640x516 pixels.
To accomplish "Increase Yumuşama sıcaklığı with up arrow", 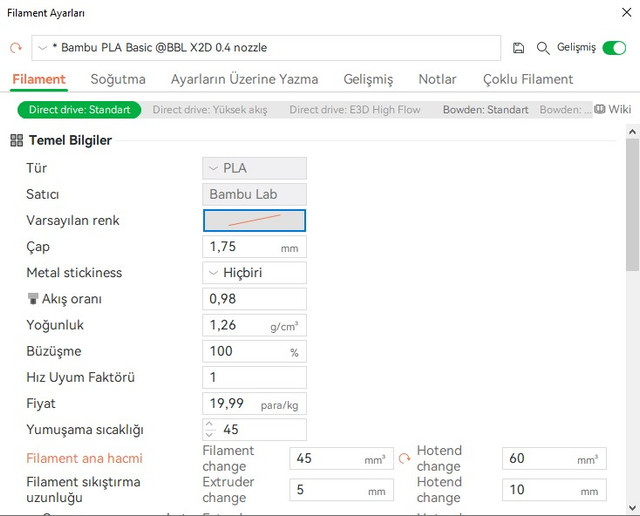I will [x=209, y=424].
